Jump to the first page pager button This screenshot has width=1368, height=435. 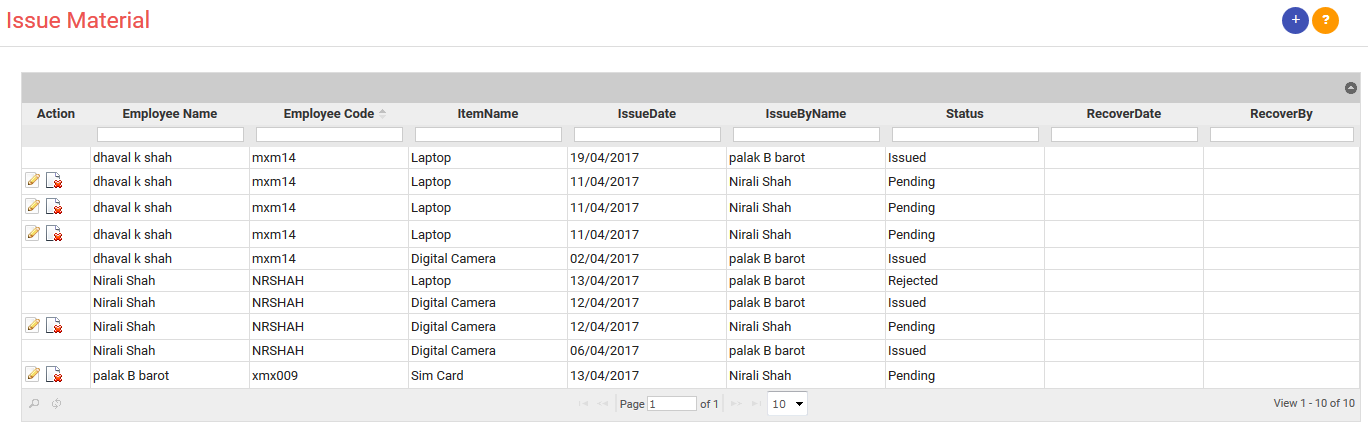(583, 404)
